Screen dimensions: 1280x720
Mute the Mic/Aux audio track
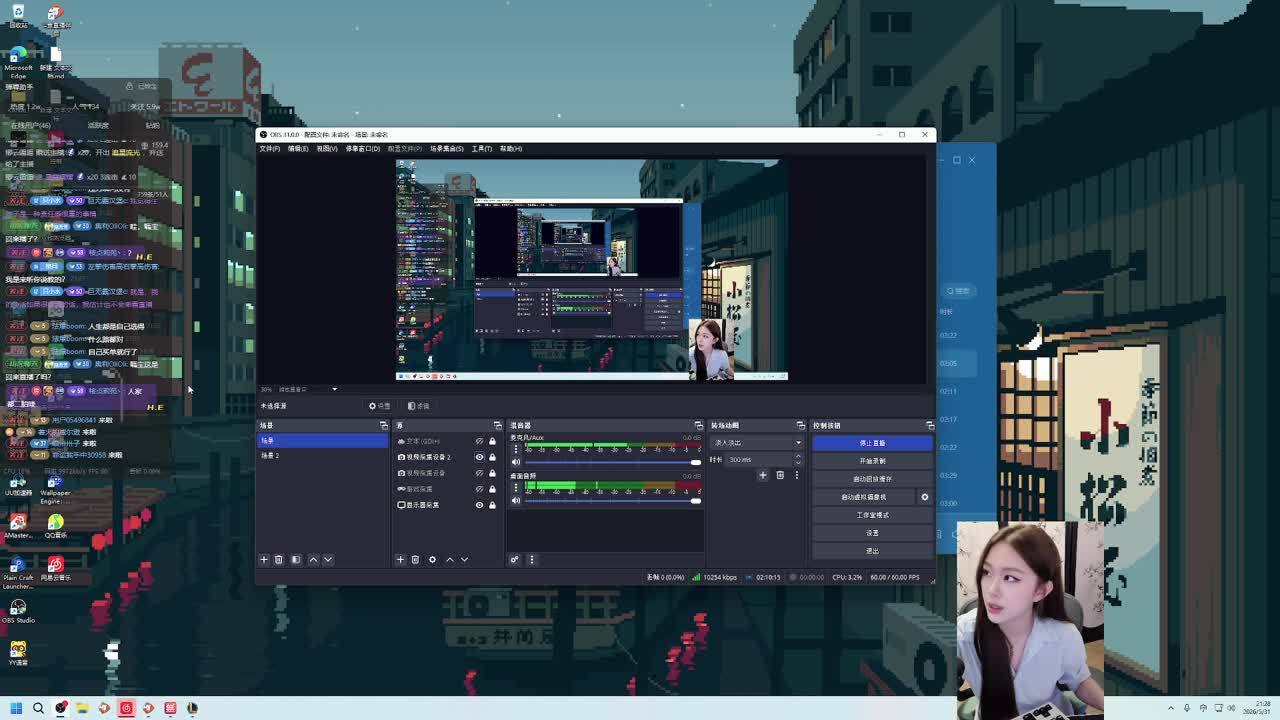pos(516,462)
